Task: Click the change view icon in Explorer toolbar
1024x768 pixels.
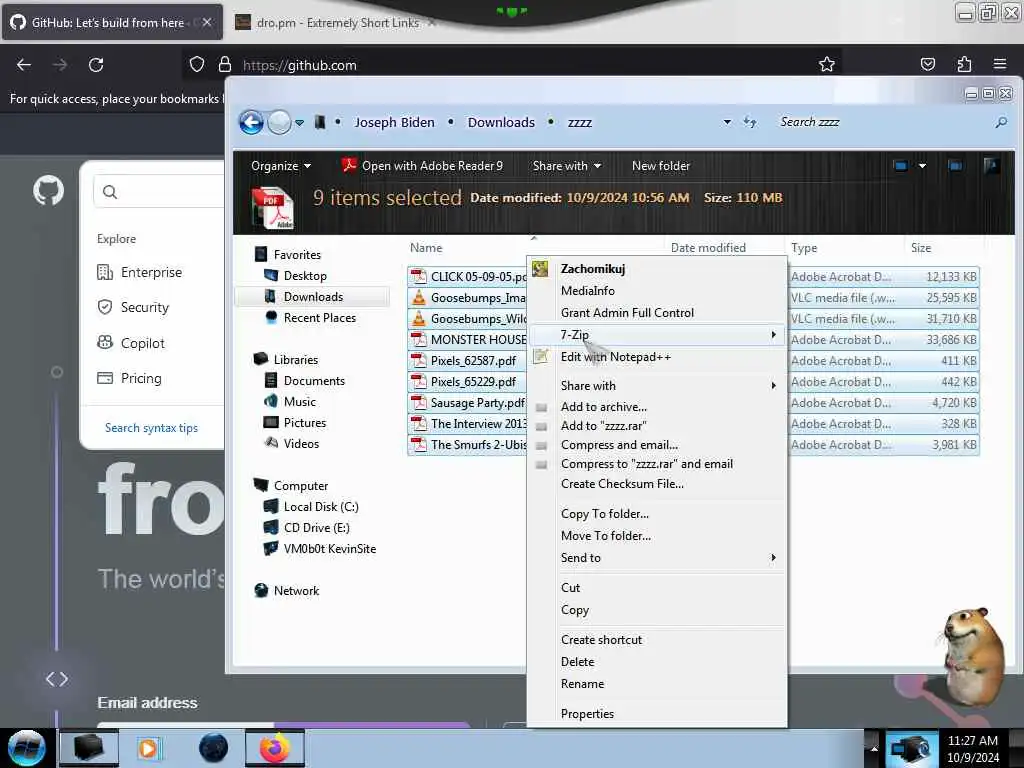Action: point(901,166)
